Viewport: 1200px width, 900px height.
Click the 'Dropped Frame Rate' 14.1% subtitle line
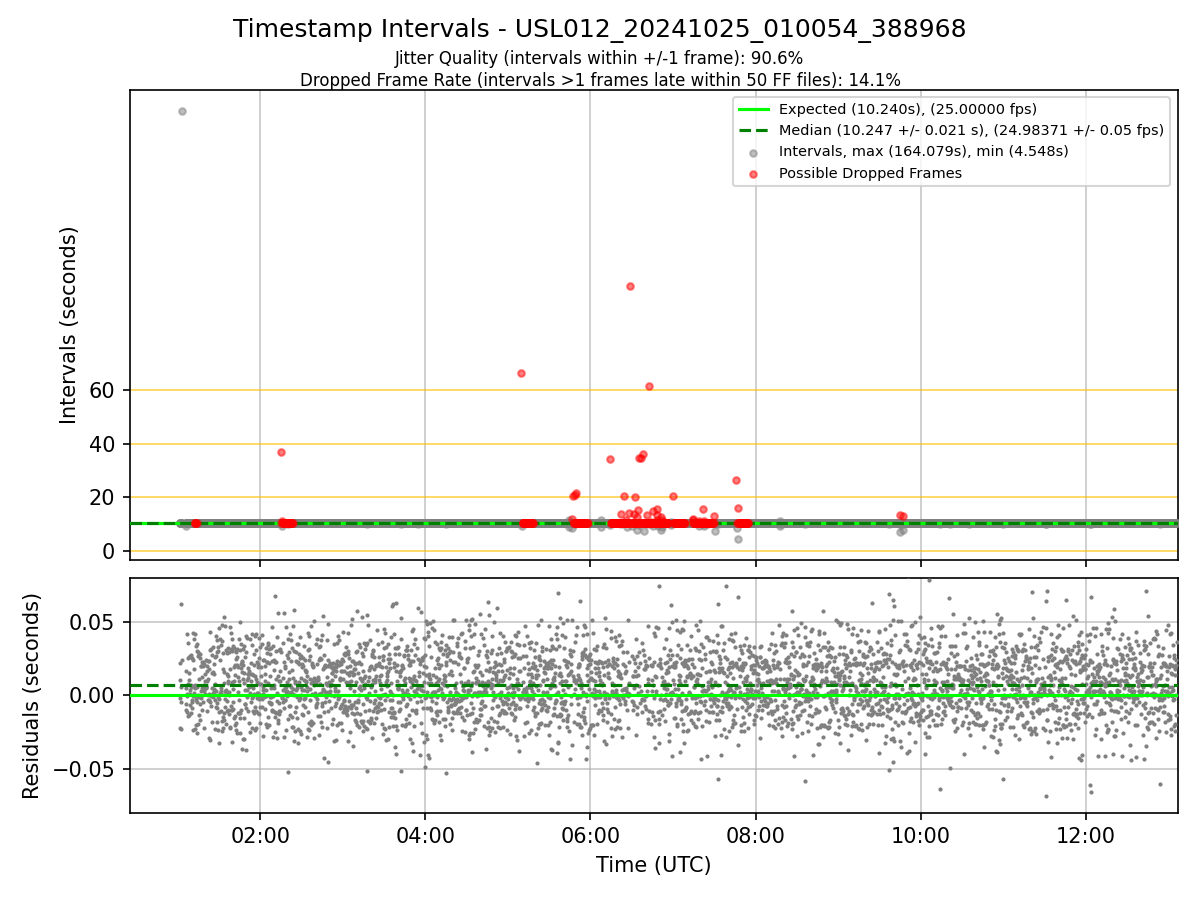600,80
